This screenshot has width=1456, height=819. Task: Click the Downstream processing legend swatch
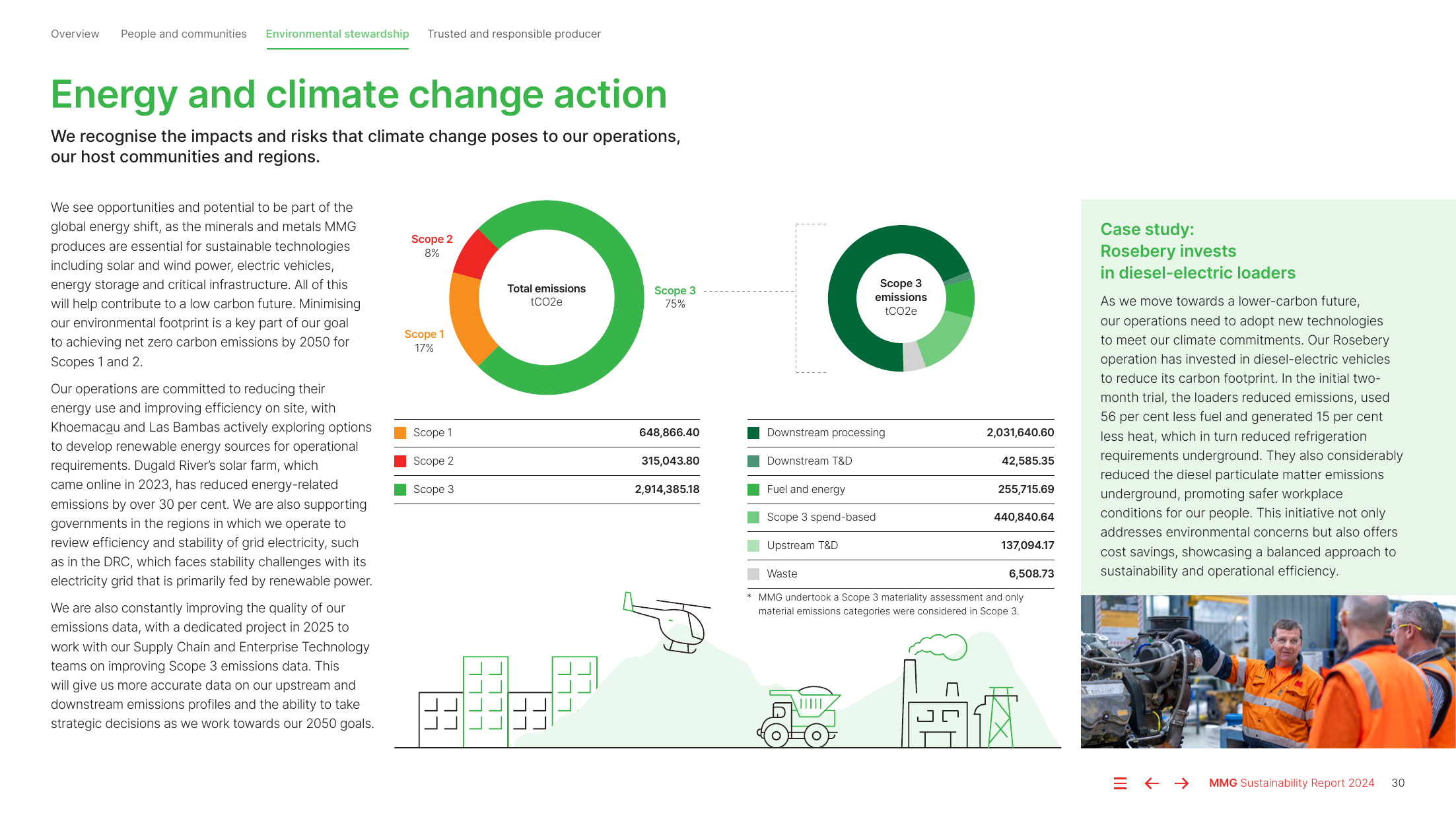(753, 433)
